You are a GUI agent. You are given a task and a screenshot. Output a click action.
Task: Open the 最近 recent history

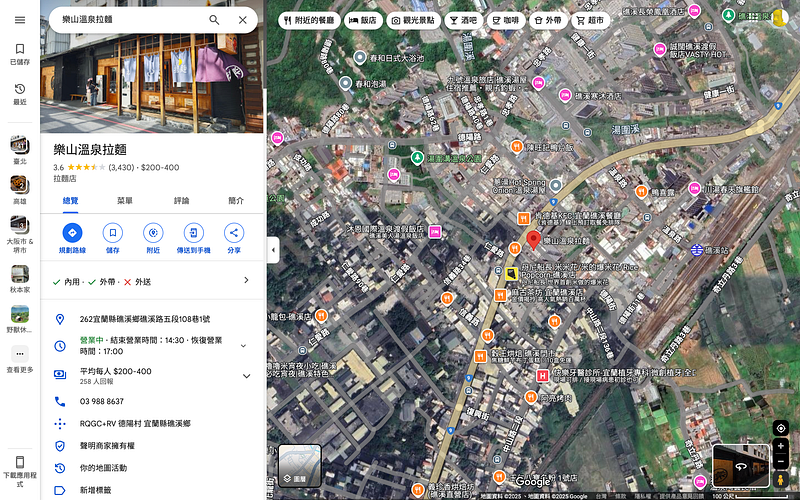pos(20,94)
